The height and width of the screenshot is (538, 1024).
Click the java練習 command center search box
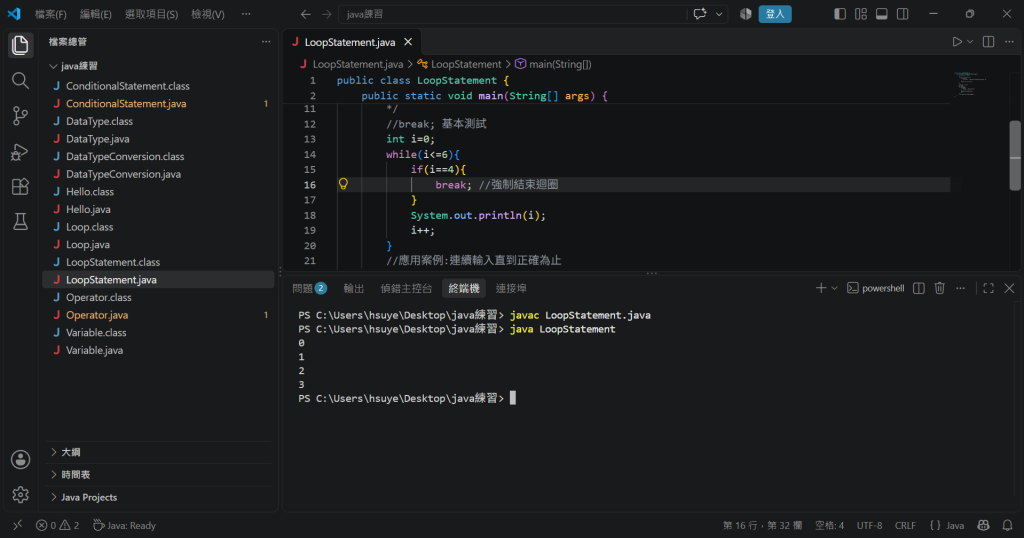[x=513, y=14]
